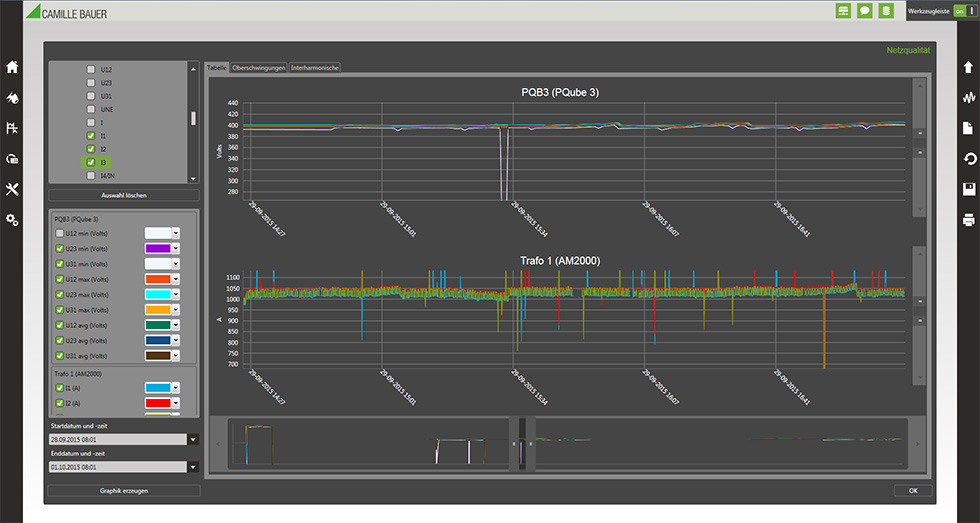Click the OK button

pos(913,491)
